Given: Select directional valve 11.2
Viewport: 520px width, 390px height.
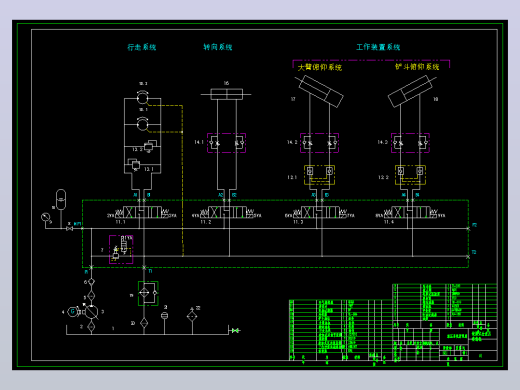Looking at the screenshot, I should click(x=228, y=212).
